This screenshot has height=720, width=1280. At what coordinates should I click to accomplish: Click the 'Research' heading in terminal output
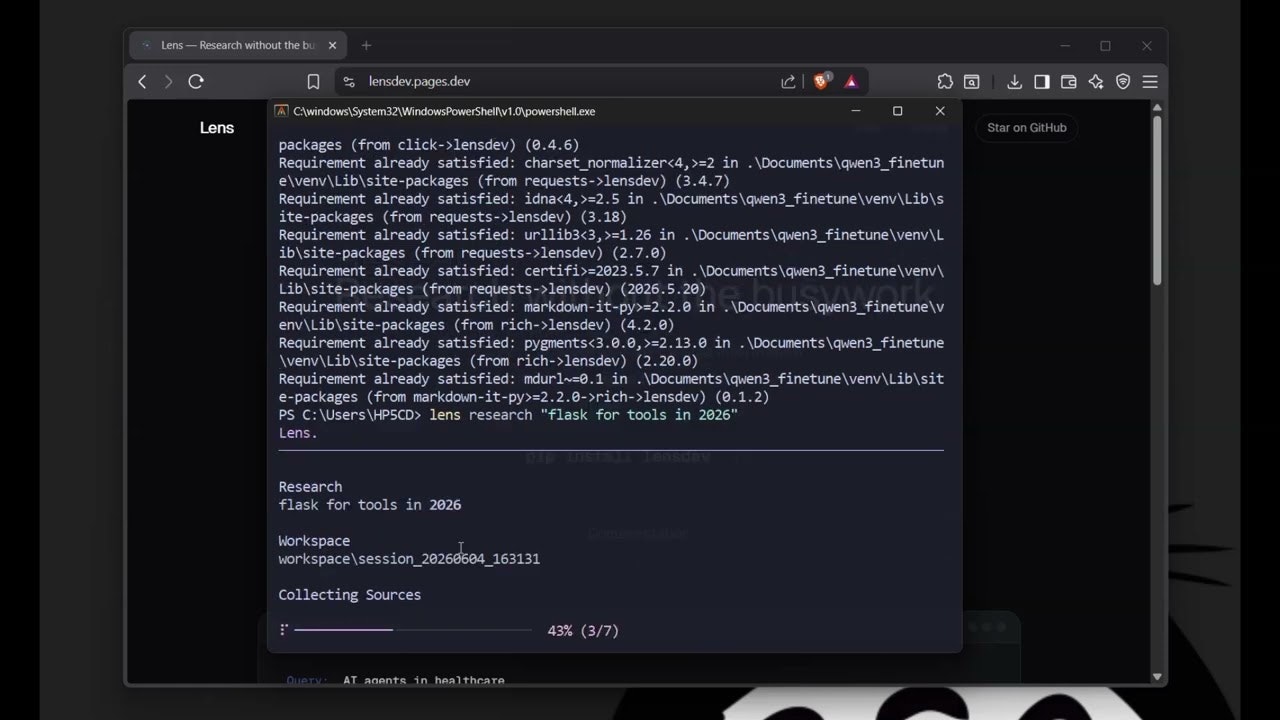click(x=310, y=487)
